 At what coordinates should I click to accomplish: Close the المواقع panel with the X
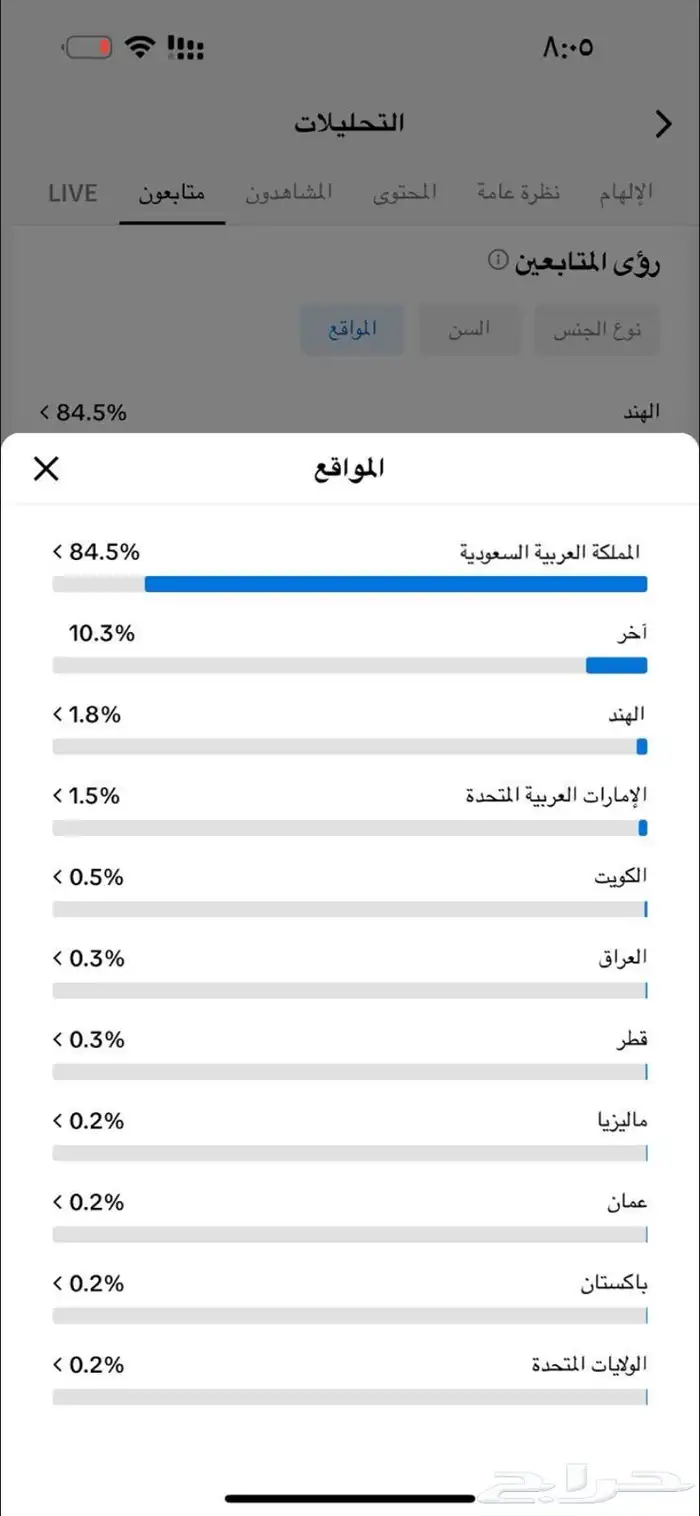(45, 469)
